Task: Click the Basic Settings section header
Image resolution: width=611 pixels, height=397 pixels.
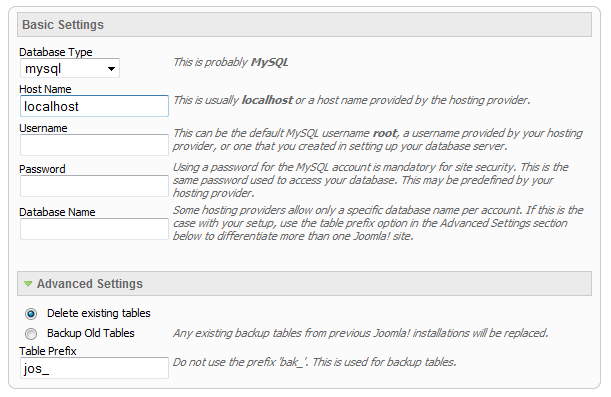Action: click(304, 25)
